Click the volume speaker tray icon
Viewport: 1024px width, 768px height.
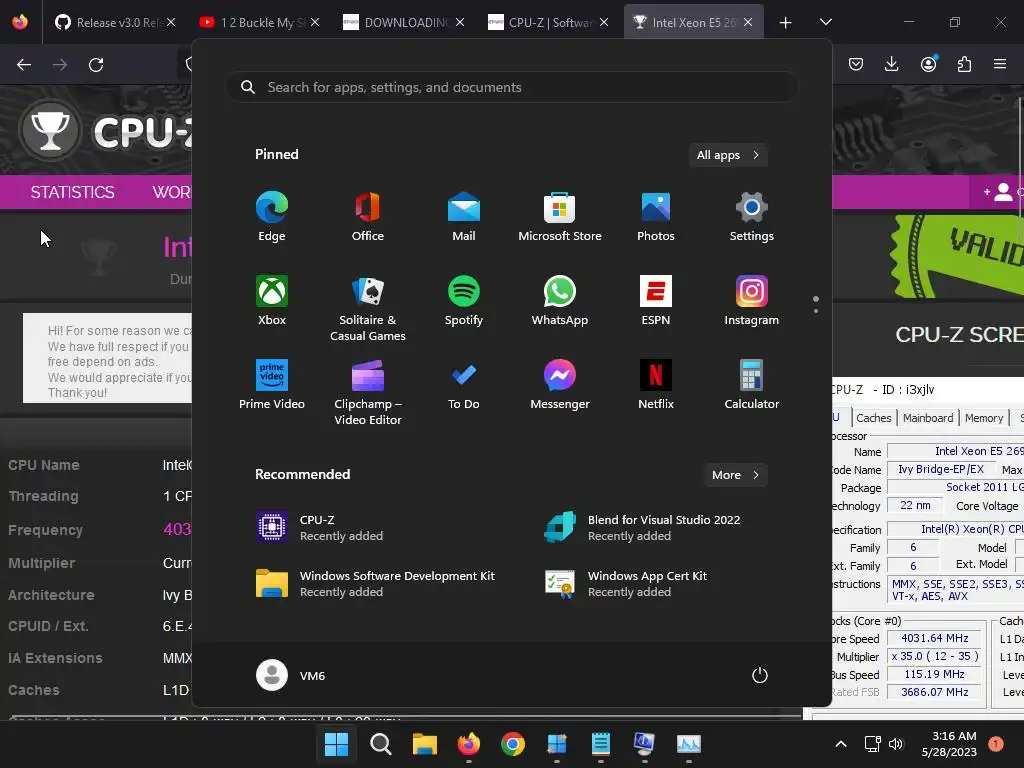pos(896,744)
